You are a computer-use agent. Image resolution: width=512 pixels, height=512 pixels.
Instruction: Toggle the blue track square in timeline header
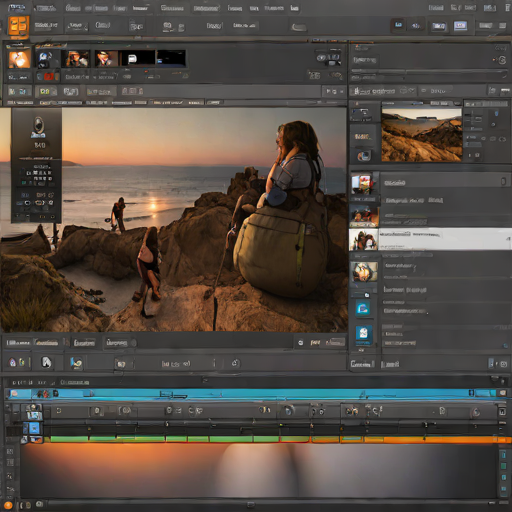click(34, 428)
